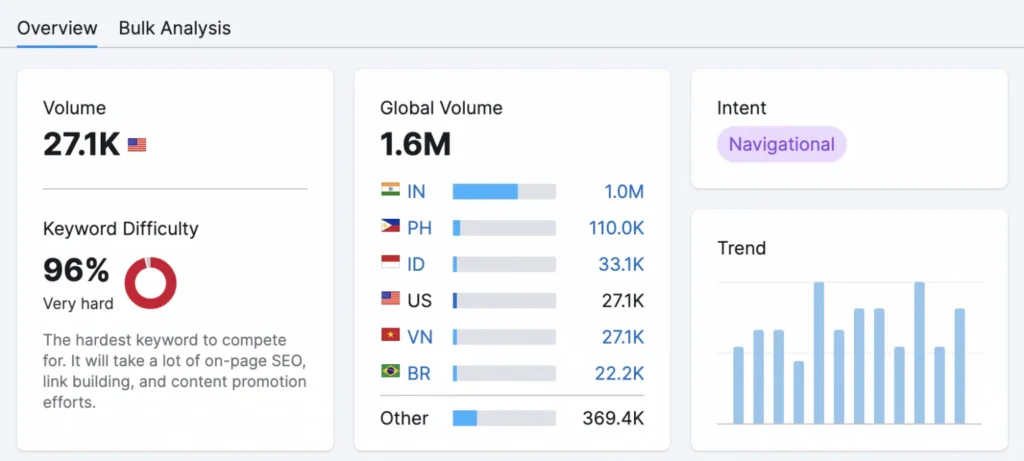Click the US flag in Global Volume list

pyautogui.click(x=391, y=299)
